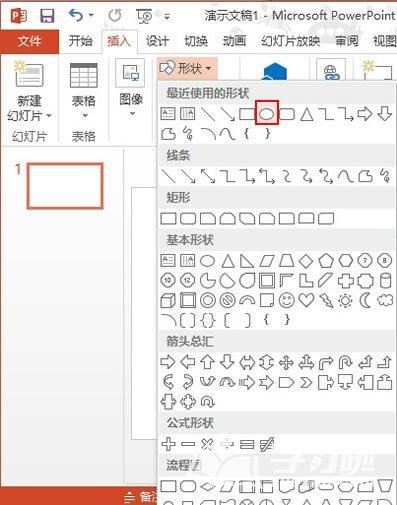
Task: Select the multiply sign equation shape
Action: pyautogui.click(x=207, y=444)
